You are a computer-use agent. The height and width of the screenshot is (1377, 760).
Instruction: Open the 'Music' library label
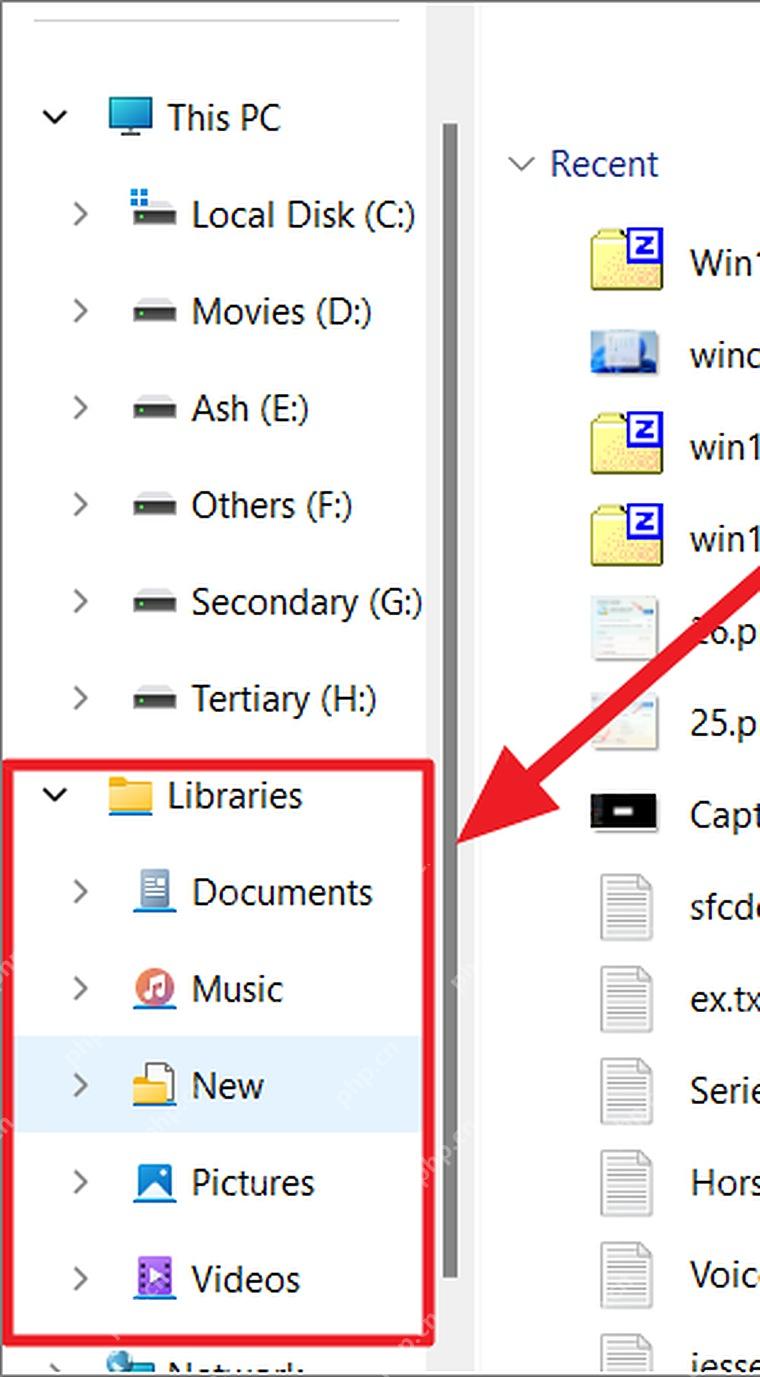click(x=237, y=989)
